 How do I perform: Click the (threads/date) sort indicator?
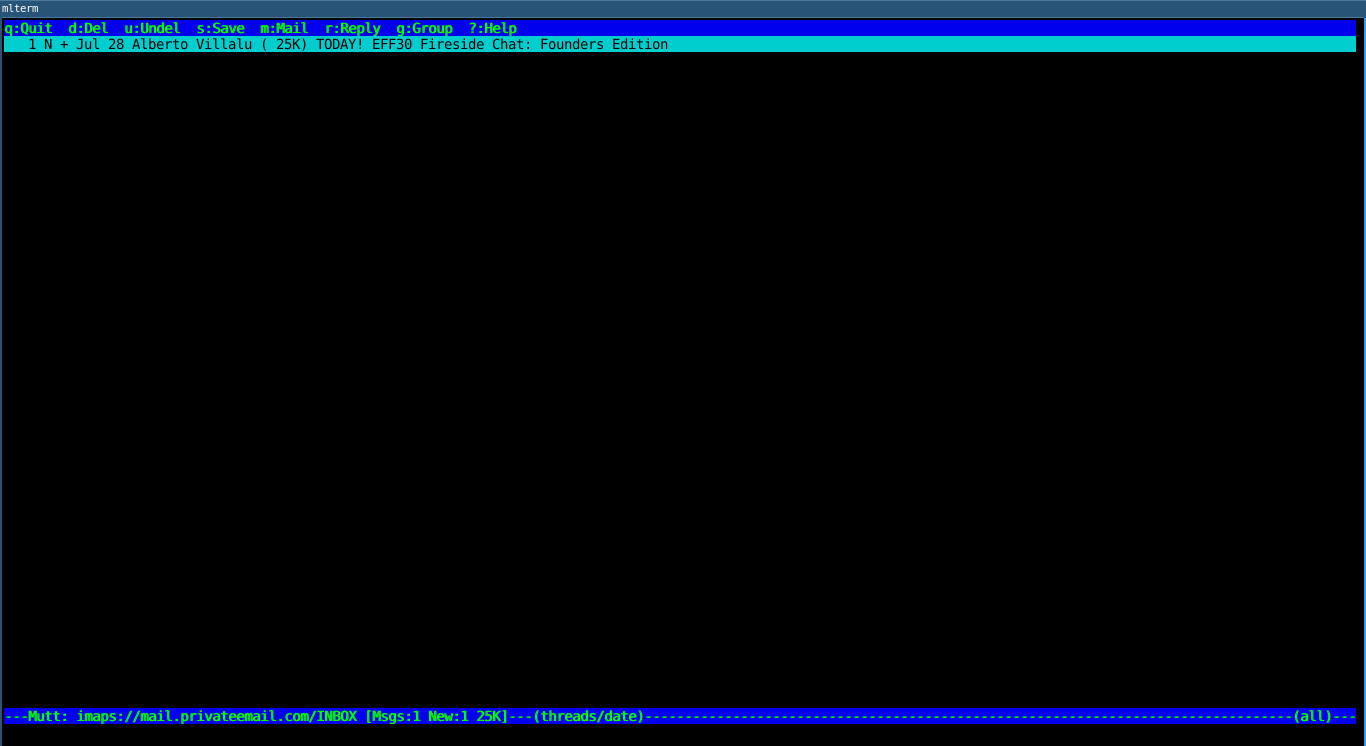(588, 716)
